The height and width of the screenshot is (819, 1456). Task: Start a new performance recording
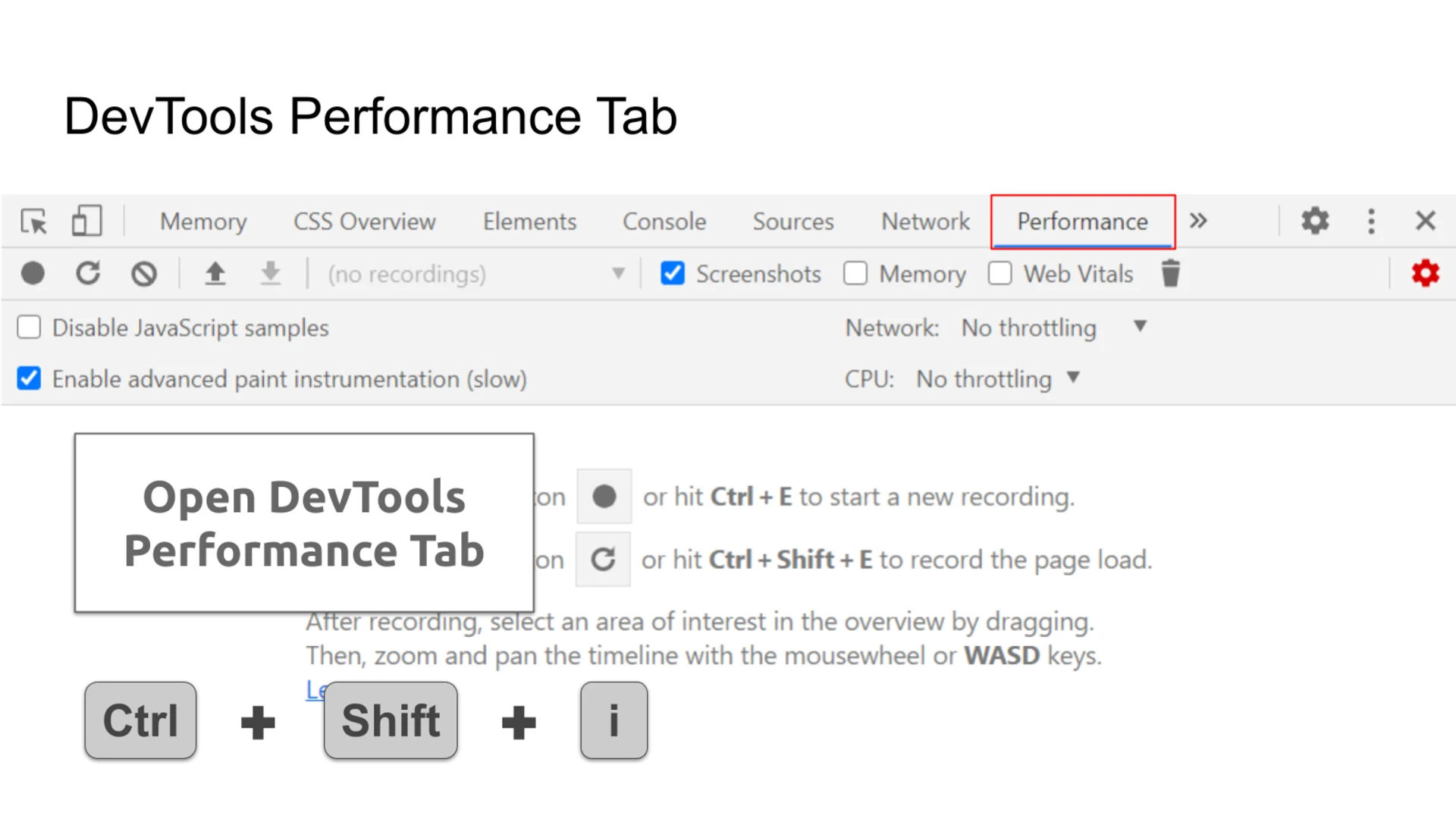[32, 274]
